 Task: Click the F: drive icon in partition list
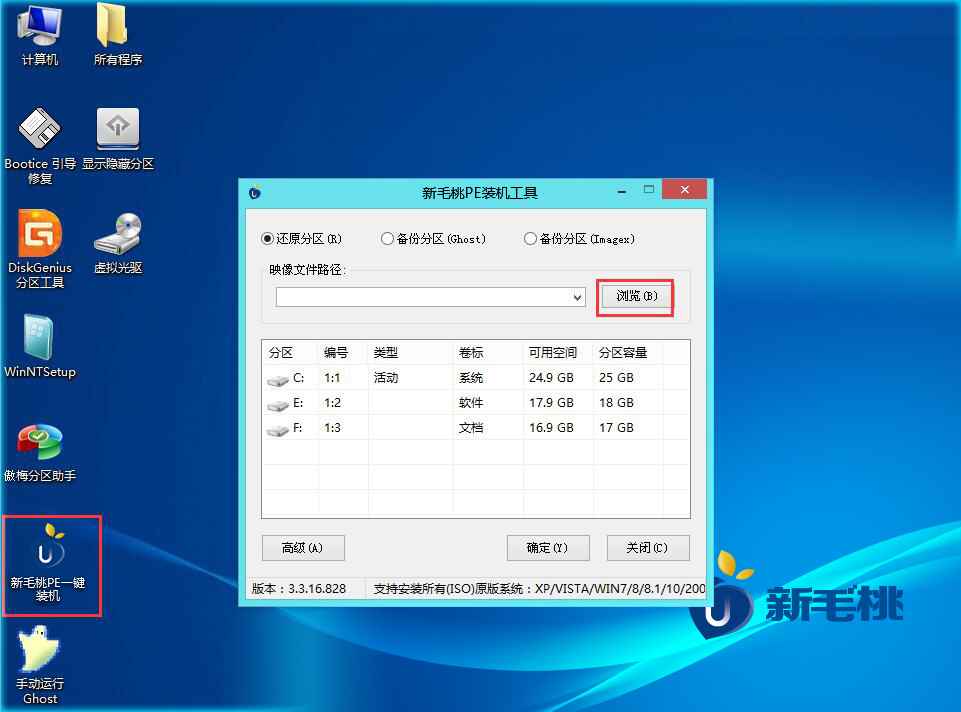[x=278, y=430]
